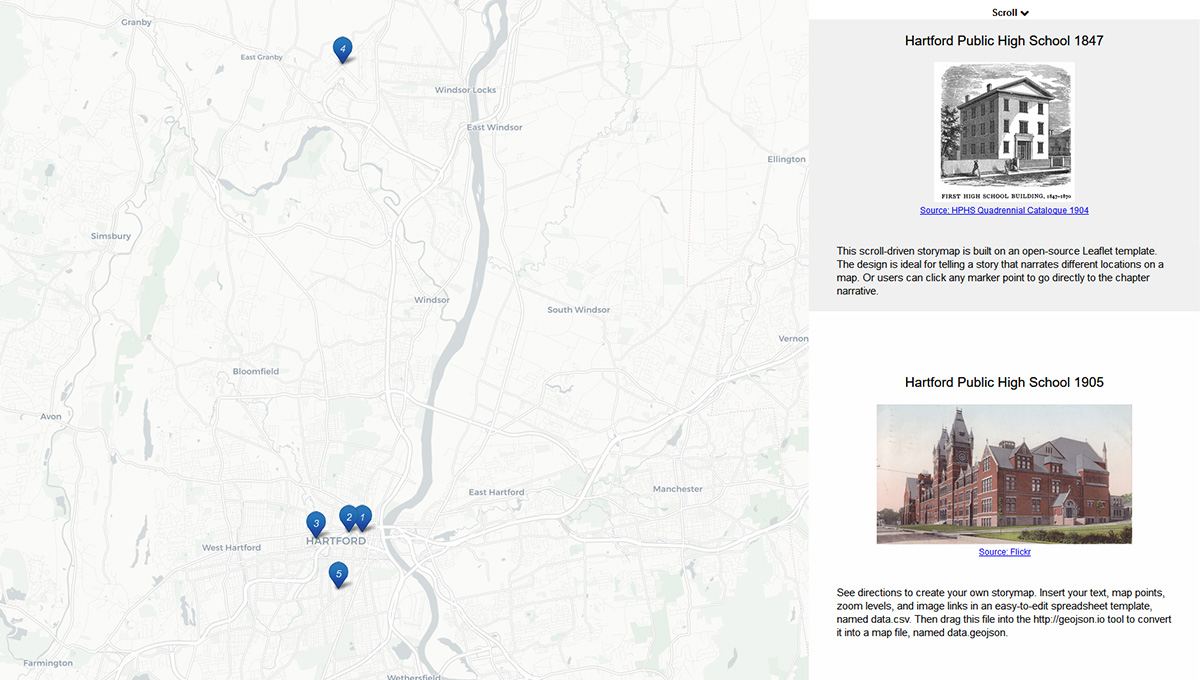Viewport: 1200px width, 680px height.
Task: Click the map near Manchester
Action: [679, 488]
